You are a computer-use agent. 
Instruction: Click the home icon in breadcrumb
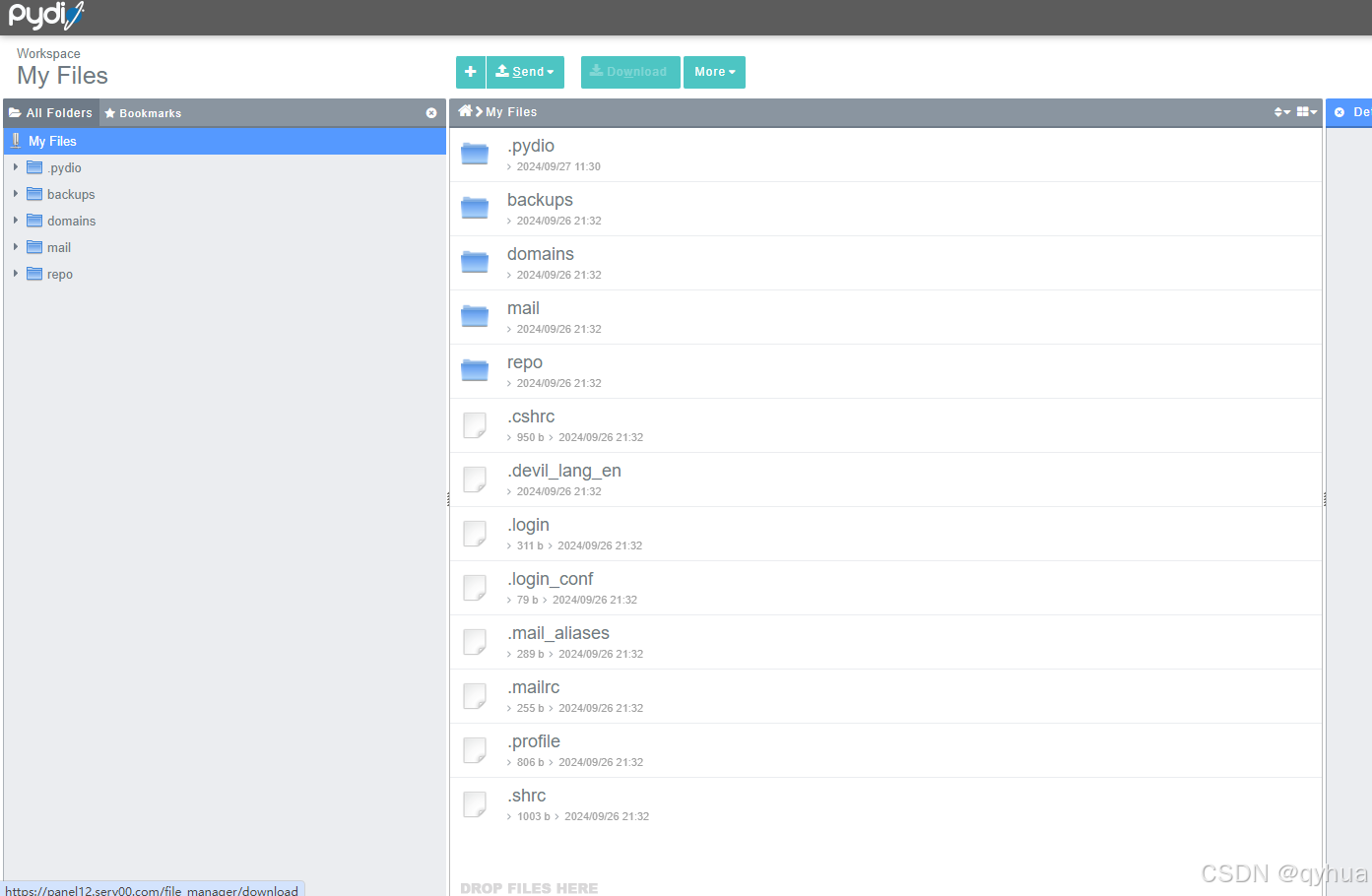465,111
